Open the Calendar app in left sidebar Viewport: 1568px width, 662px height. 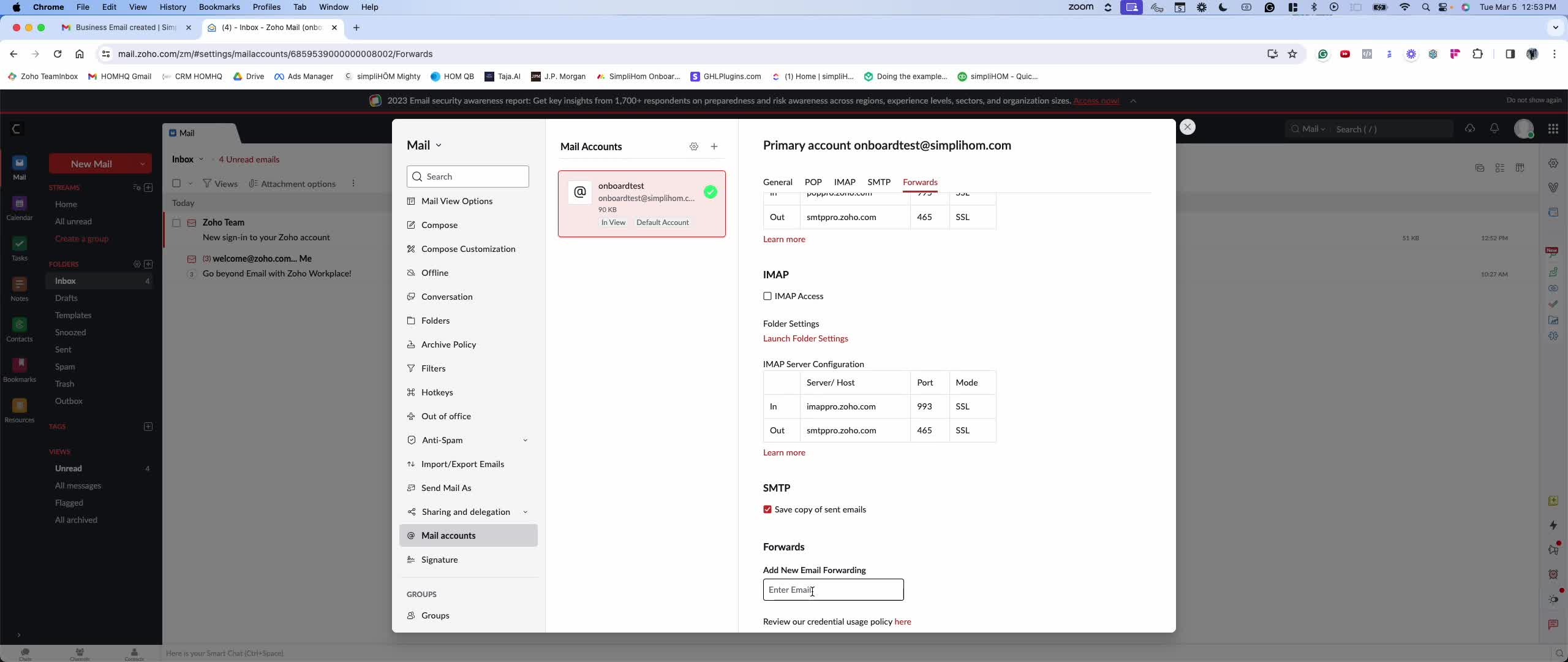tap(19, 208)
